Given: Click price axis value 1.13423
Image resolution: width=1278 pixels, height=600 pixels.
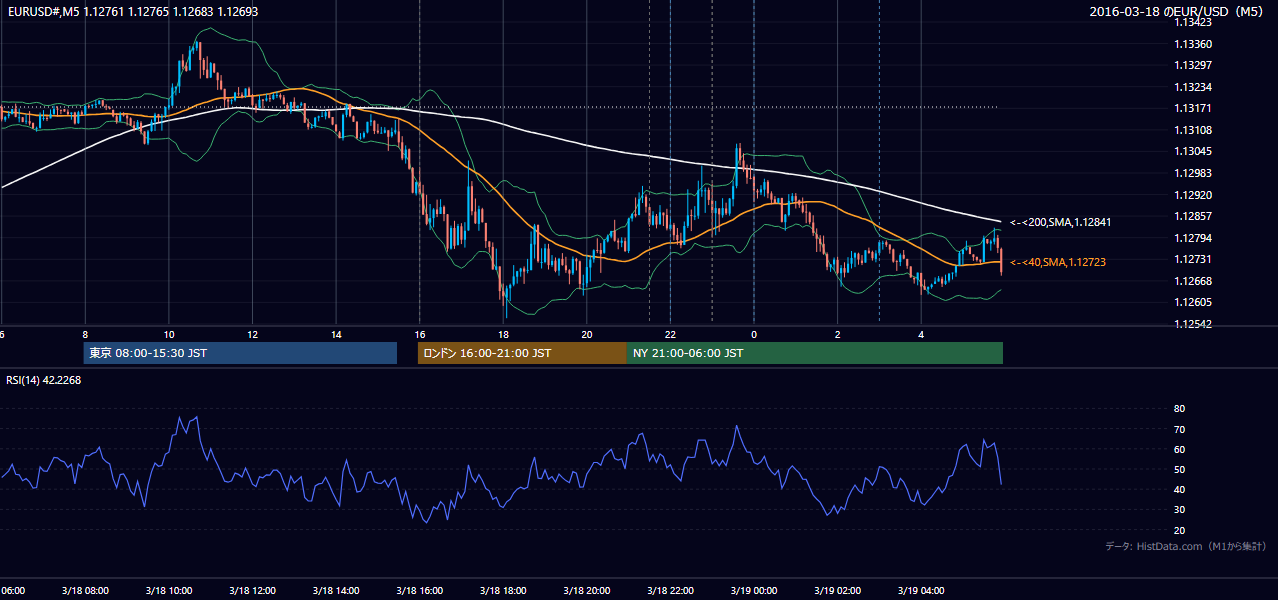Looking at the screenshot, I should [1193, 22].
